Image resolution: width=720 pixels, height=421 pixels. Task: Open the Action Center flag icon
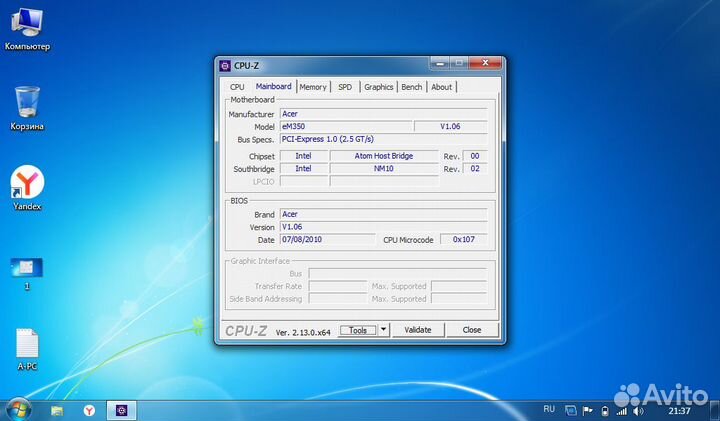point(587,411)
